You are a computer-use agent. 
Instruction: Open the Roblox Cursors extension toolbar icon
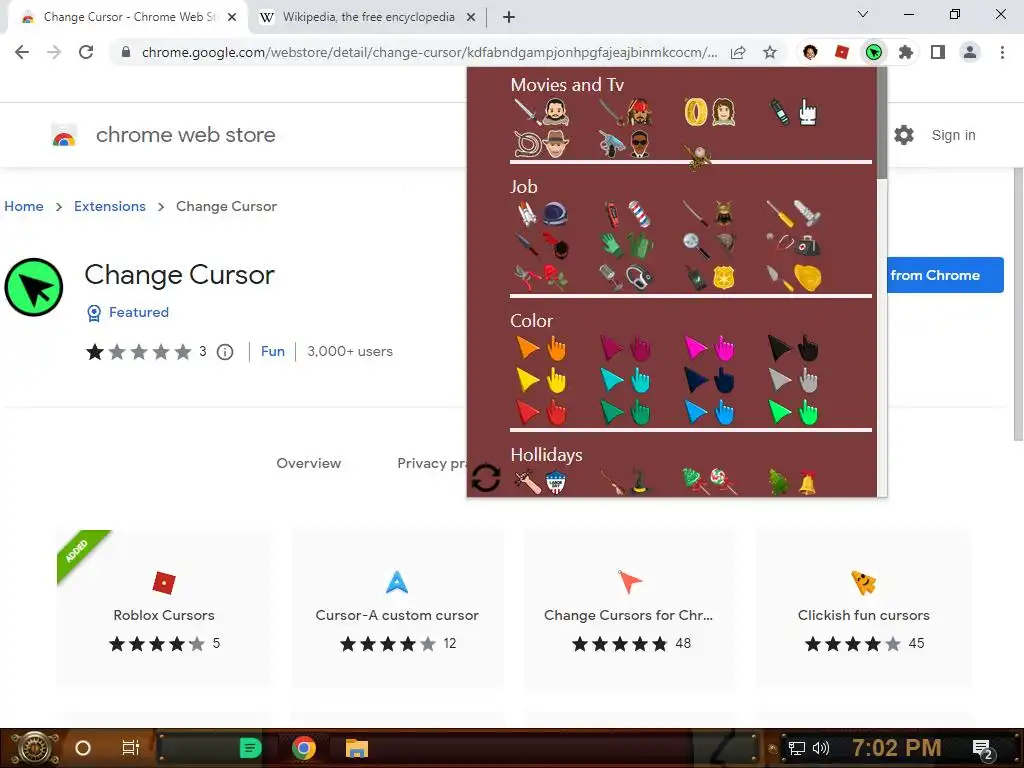[842, 52]
